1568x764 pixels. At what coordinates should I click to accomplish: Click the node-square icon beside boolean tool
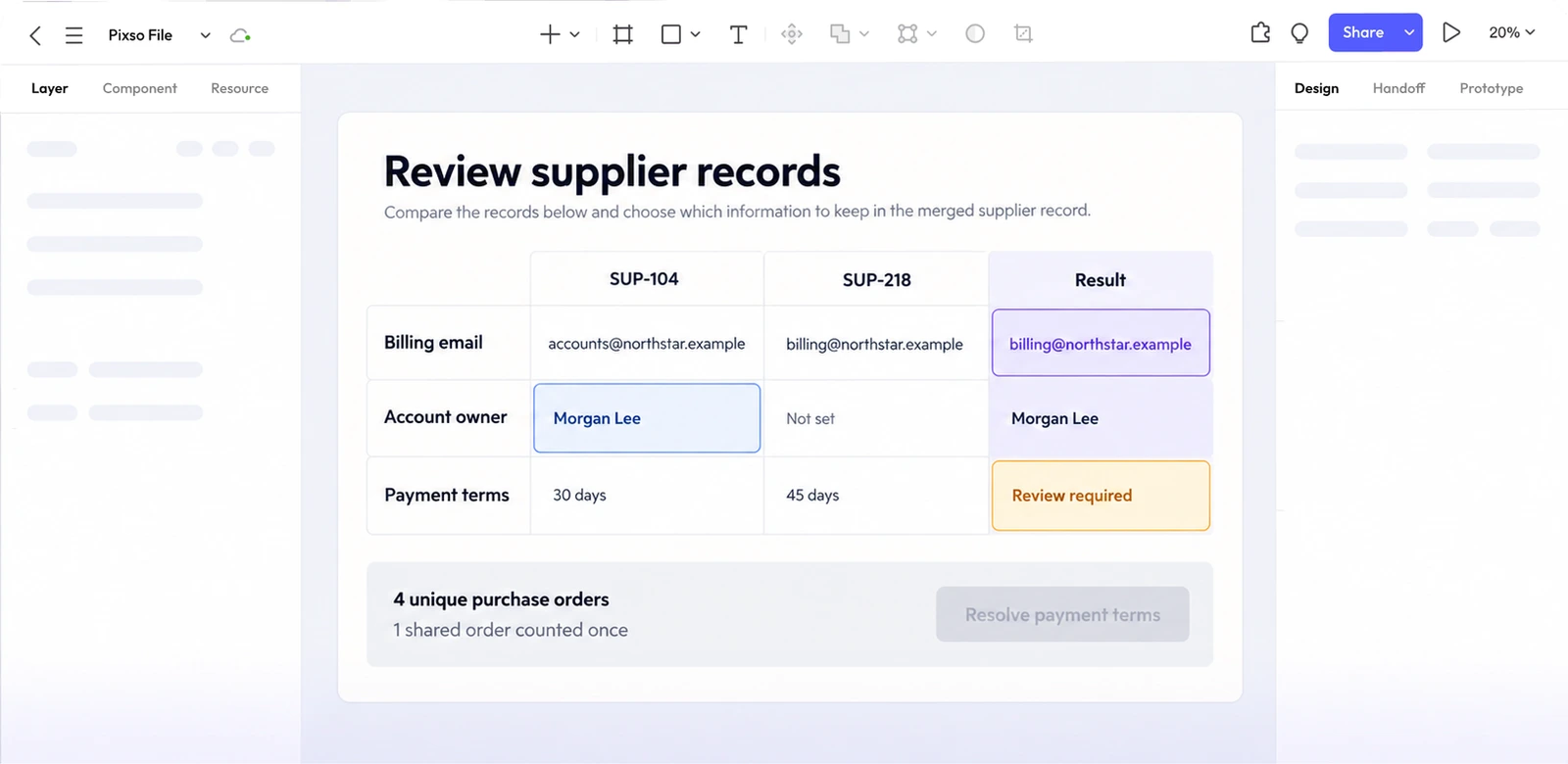coord(907,34)
